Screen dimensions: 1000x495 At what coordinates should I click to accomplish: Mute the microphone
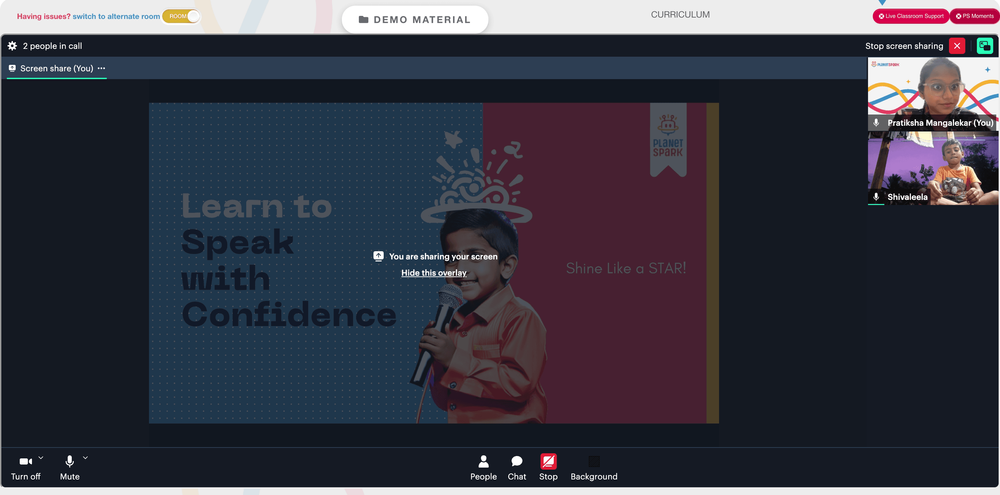point(70,468)
